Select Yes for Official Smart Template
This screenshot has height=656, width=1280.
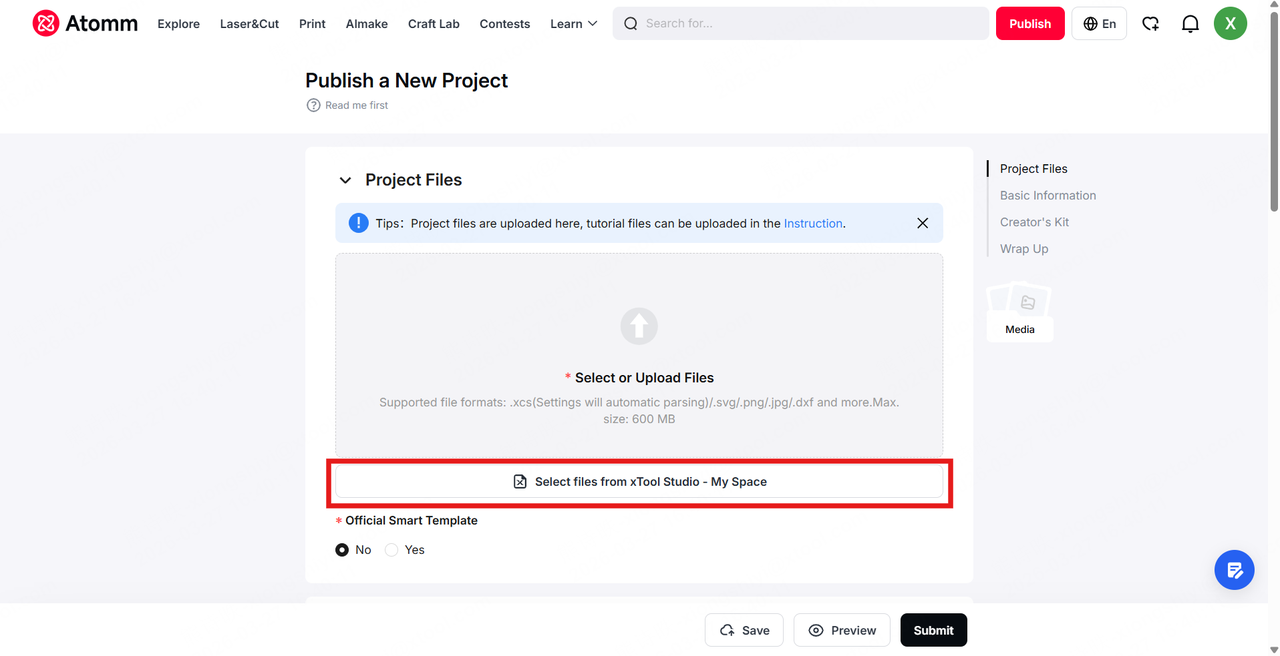tap(392, 550)
